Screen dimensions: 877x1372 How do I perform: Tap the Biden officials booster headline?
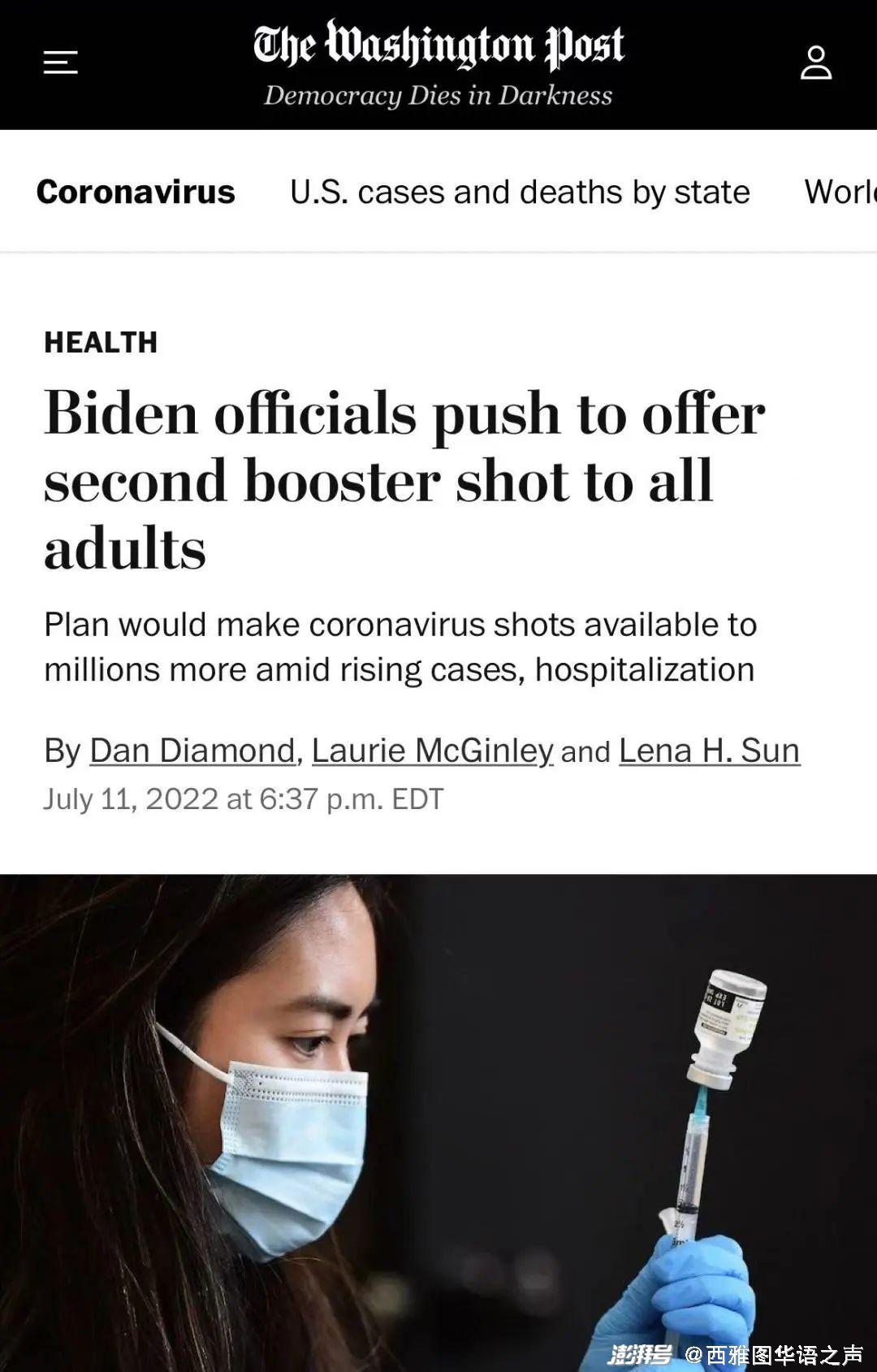coord(404,481)
